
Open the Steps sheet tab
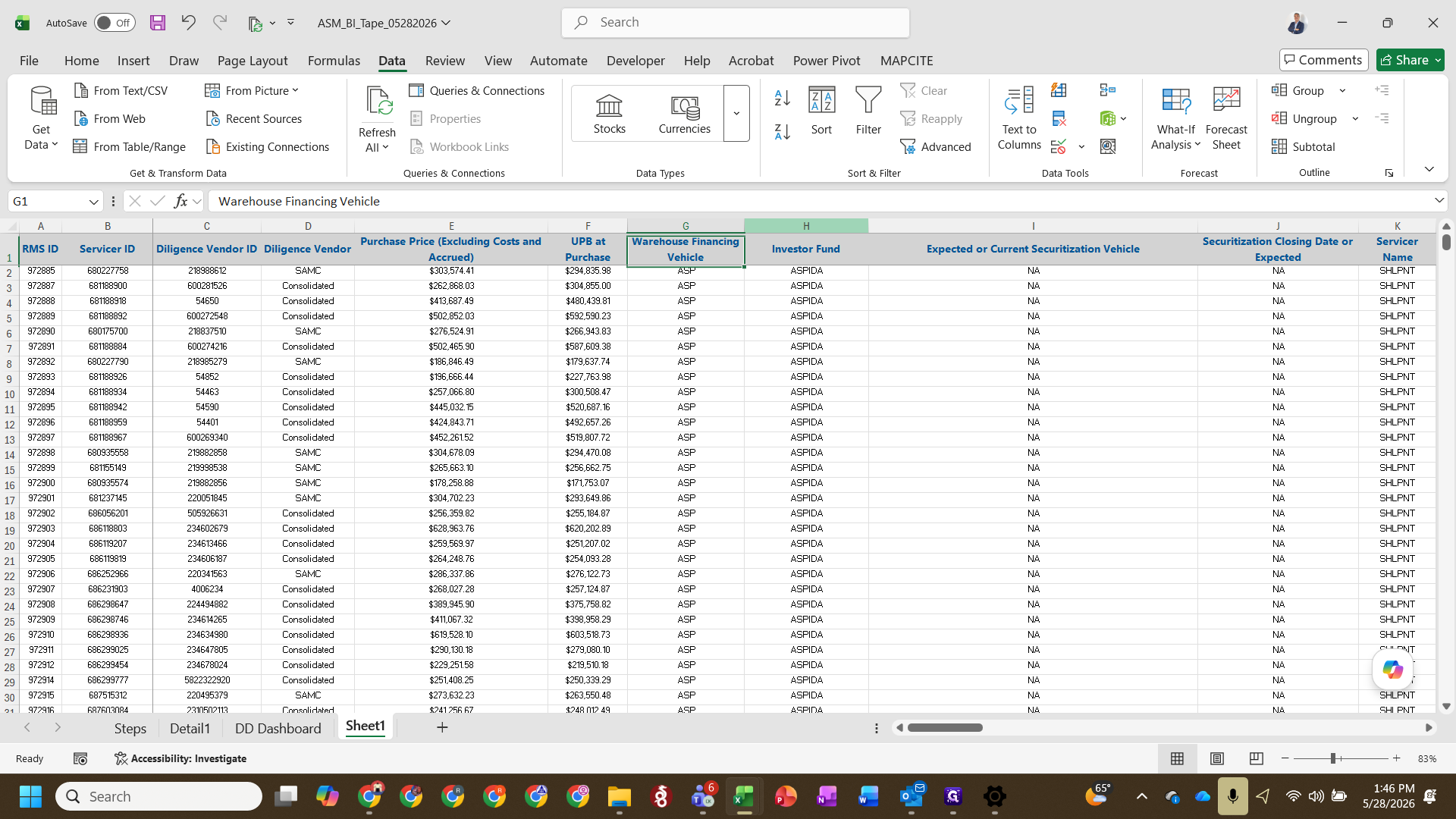[130, 728]
